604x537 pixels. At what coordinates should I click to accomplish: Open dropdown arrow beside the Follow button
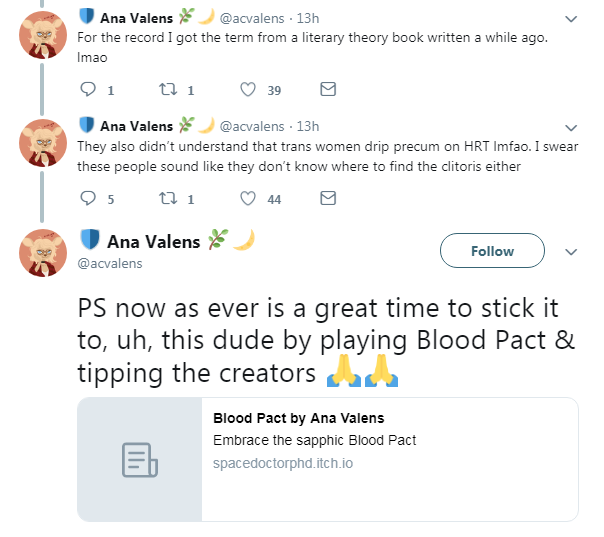(571, 252)
